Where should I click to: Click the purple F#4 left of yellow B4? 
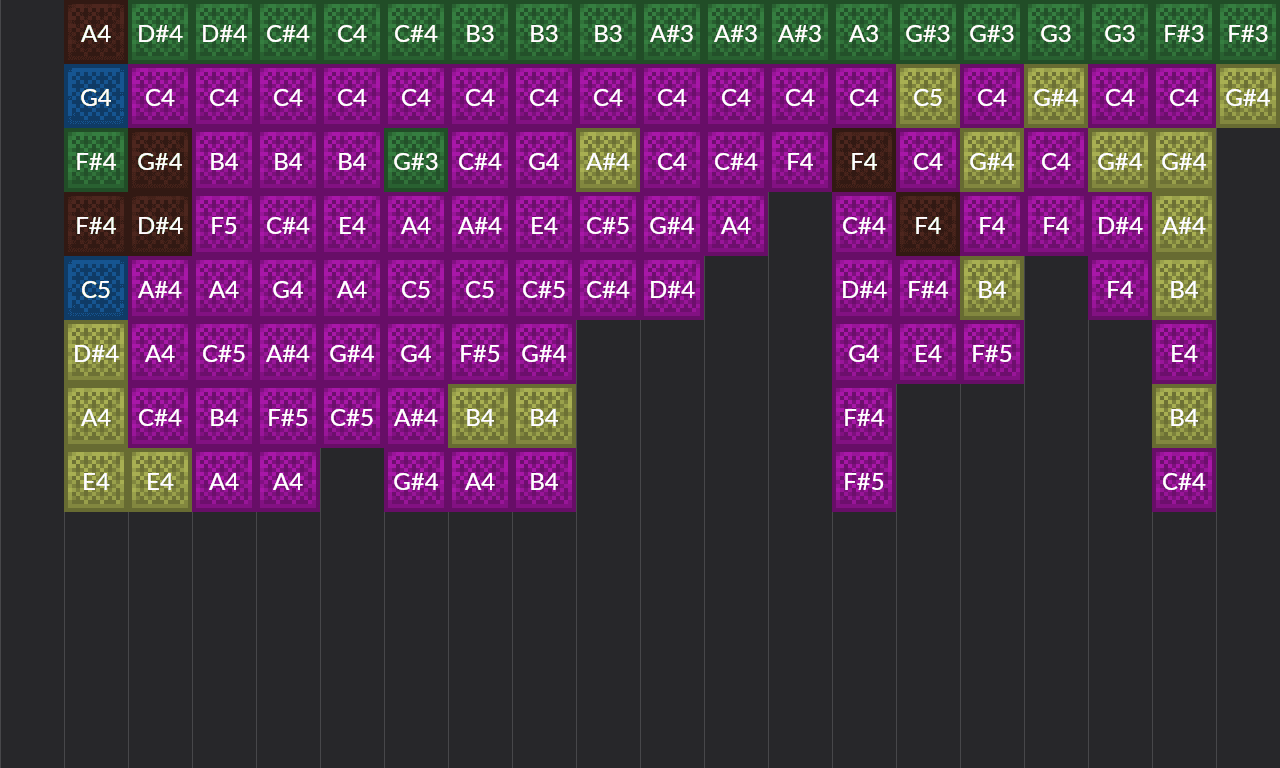(928, 289)
